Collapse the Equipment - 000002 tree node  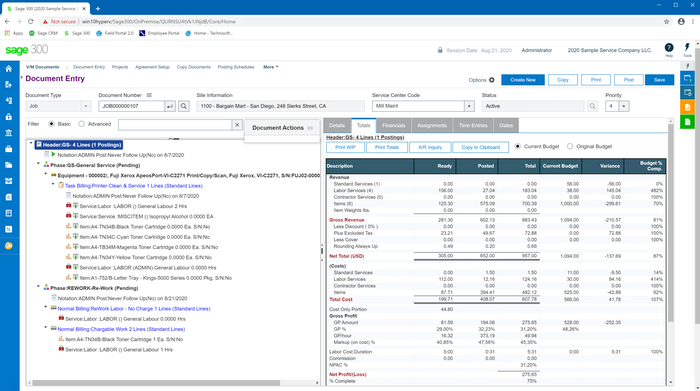(46, 174)
